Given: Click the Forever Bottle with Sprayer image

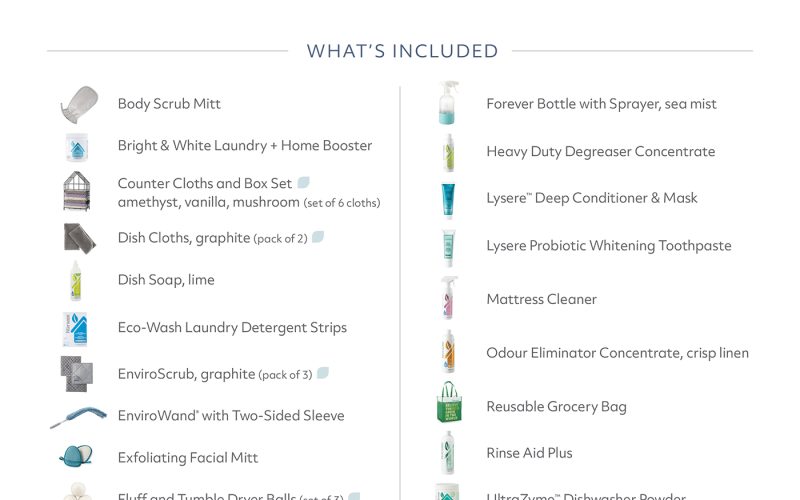Looking at the screenshot, I should pos(447,103).
